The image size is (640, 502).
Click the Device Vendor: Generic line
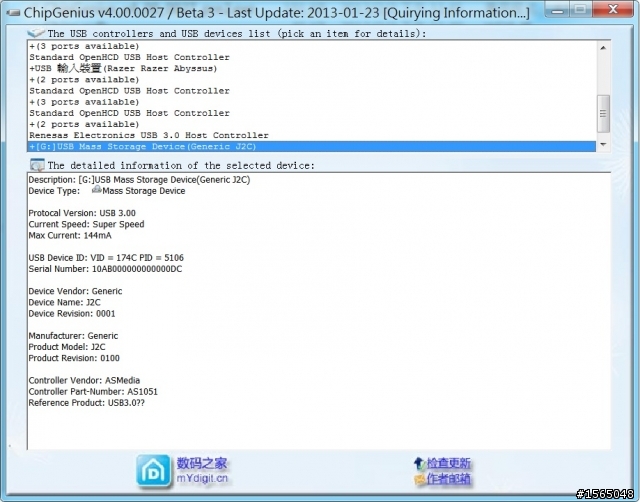(x=75, y=291)
